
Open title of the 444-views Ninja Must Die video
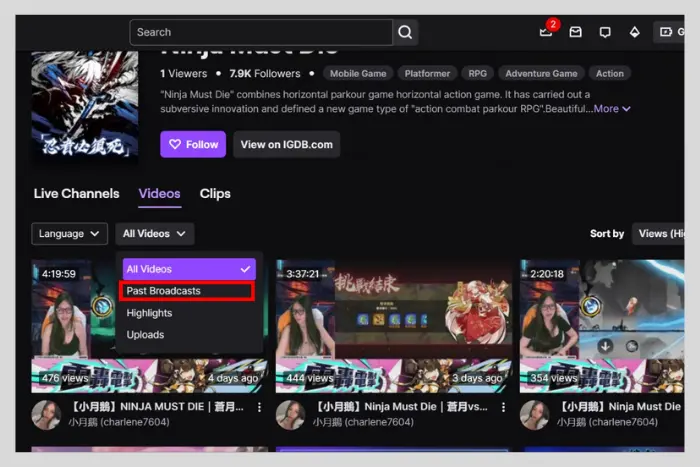click(400, 407)
